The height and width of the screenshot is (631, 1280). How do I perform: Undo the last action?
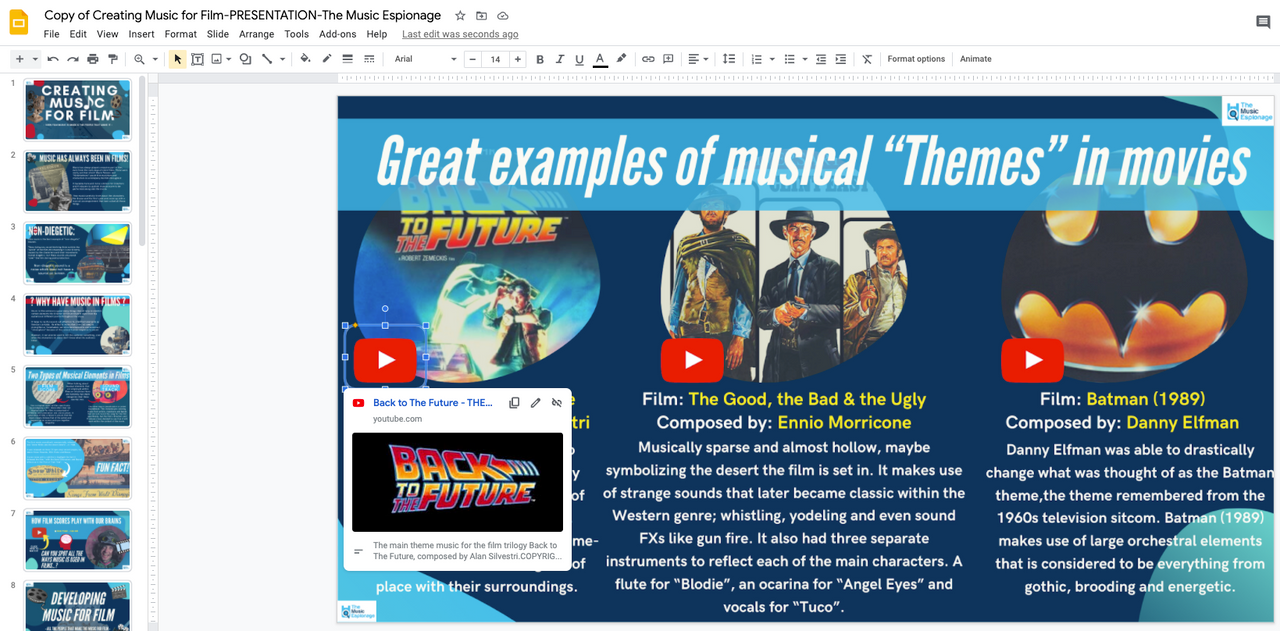click(x=53, y=59)
